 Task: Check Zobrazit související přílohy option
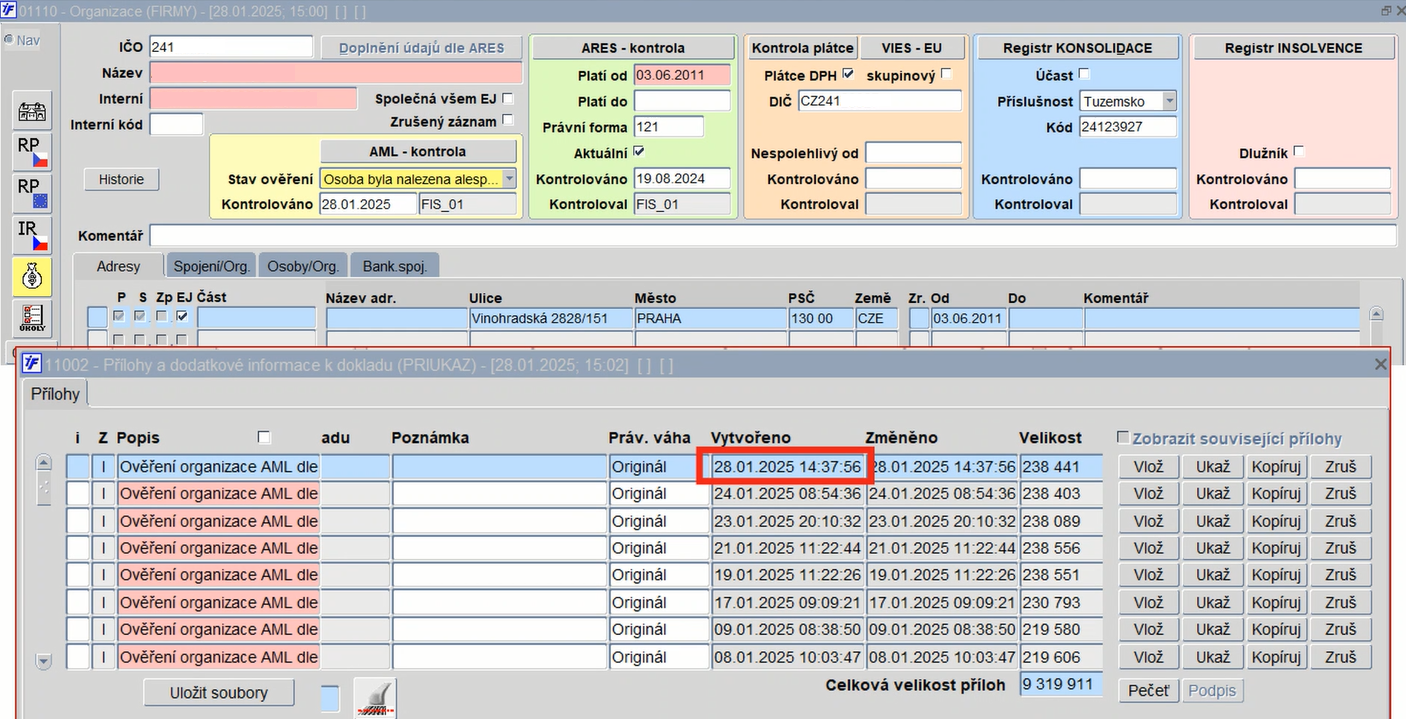pos(1123,437)
